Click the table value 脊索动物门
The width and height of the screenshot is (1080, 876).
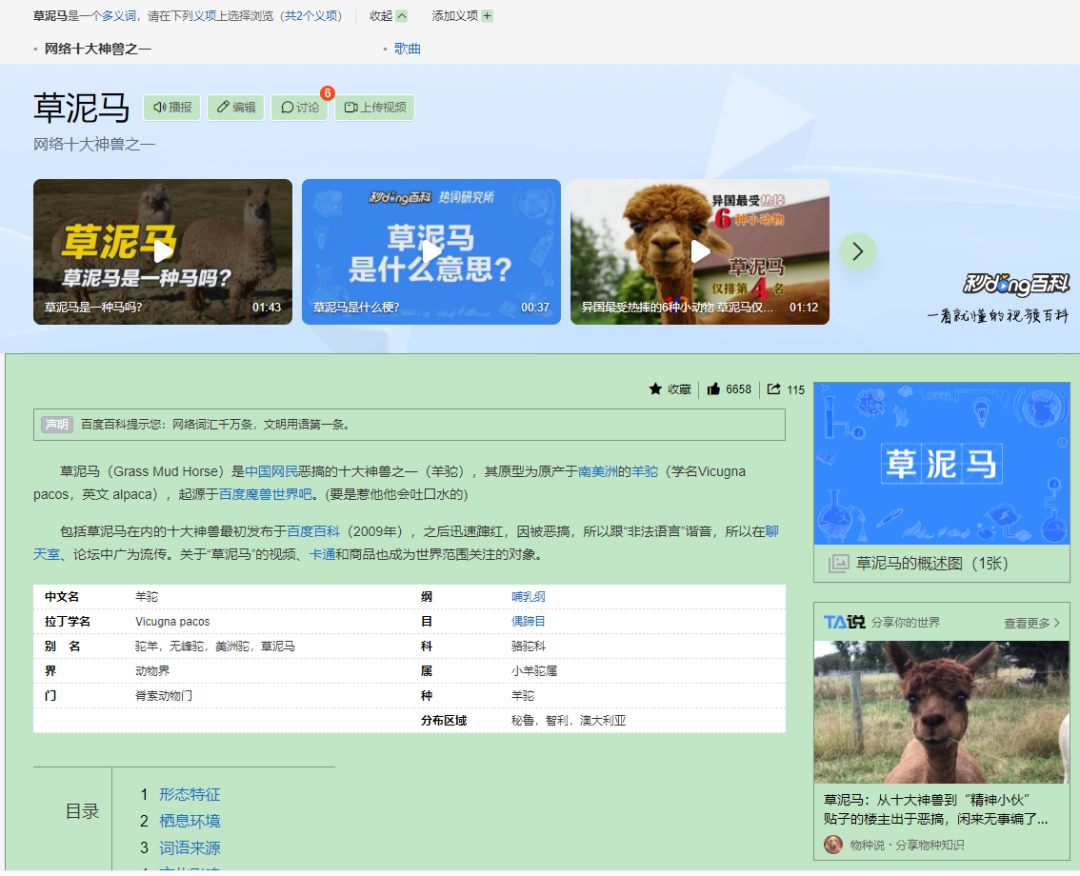163,696
